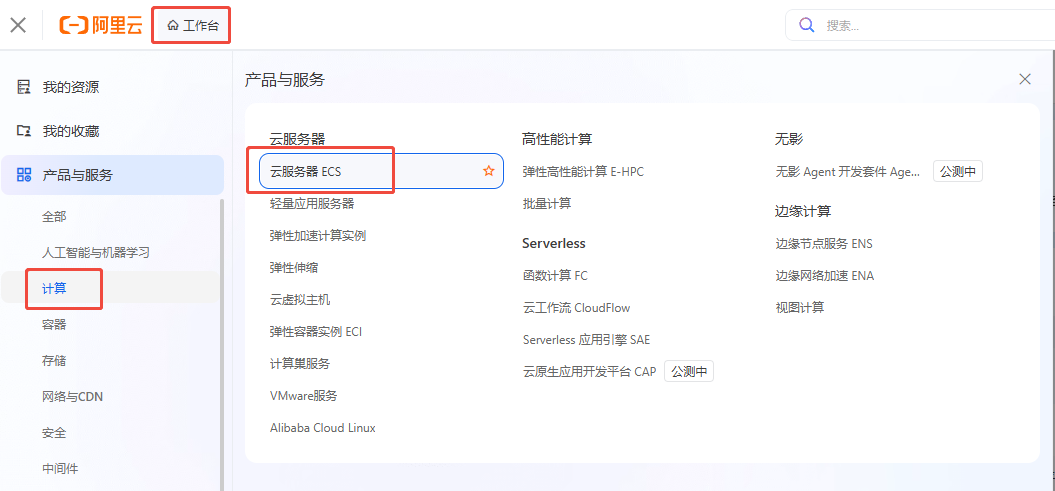Image resolution: width=1055 pixels, height=491 pixels.
Task: Click the magnifier icon in search bar
Action: pyautogui.click(x=807, y=26)
